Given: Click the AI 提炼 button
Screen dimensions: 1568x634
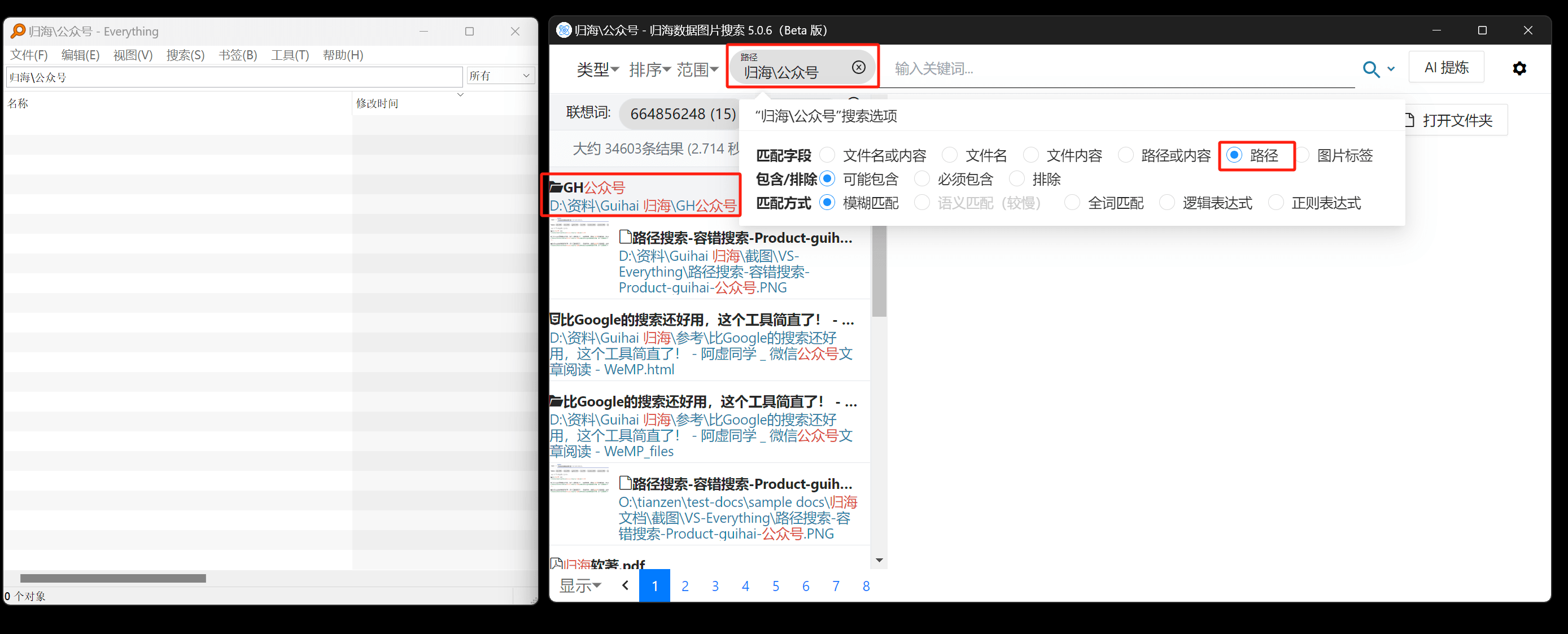Looking at the screenshot, I should point(1446,67).
